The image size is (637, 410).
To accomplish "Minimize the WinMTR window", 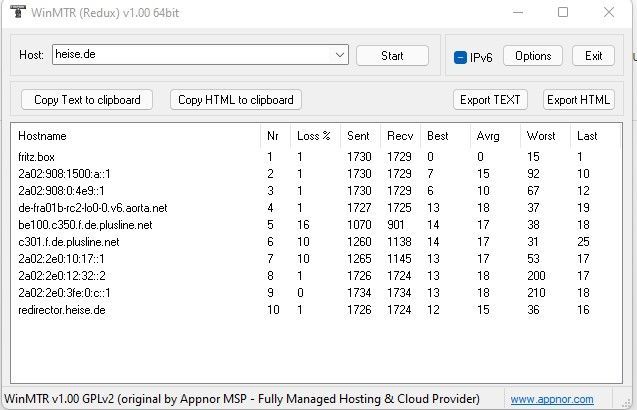I will 518,13.
